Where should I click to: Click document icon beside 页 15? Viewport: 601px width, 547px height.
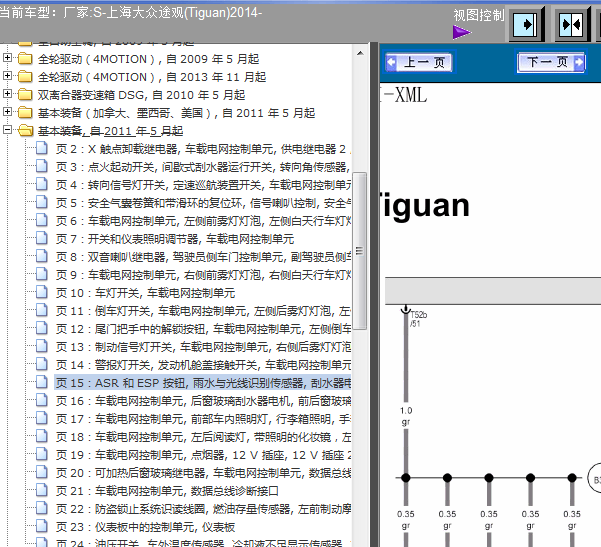(42, 382)
